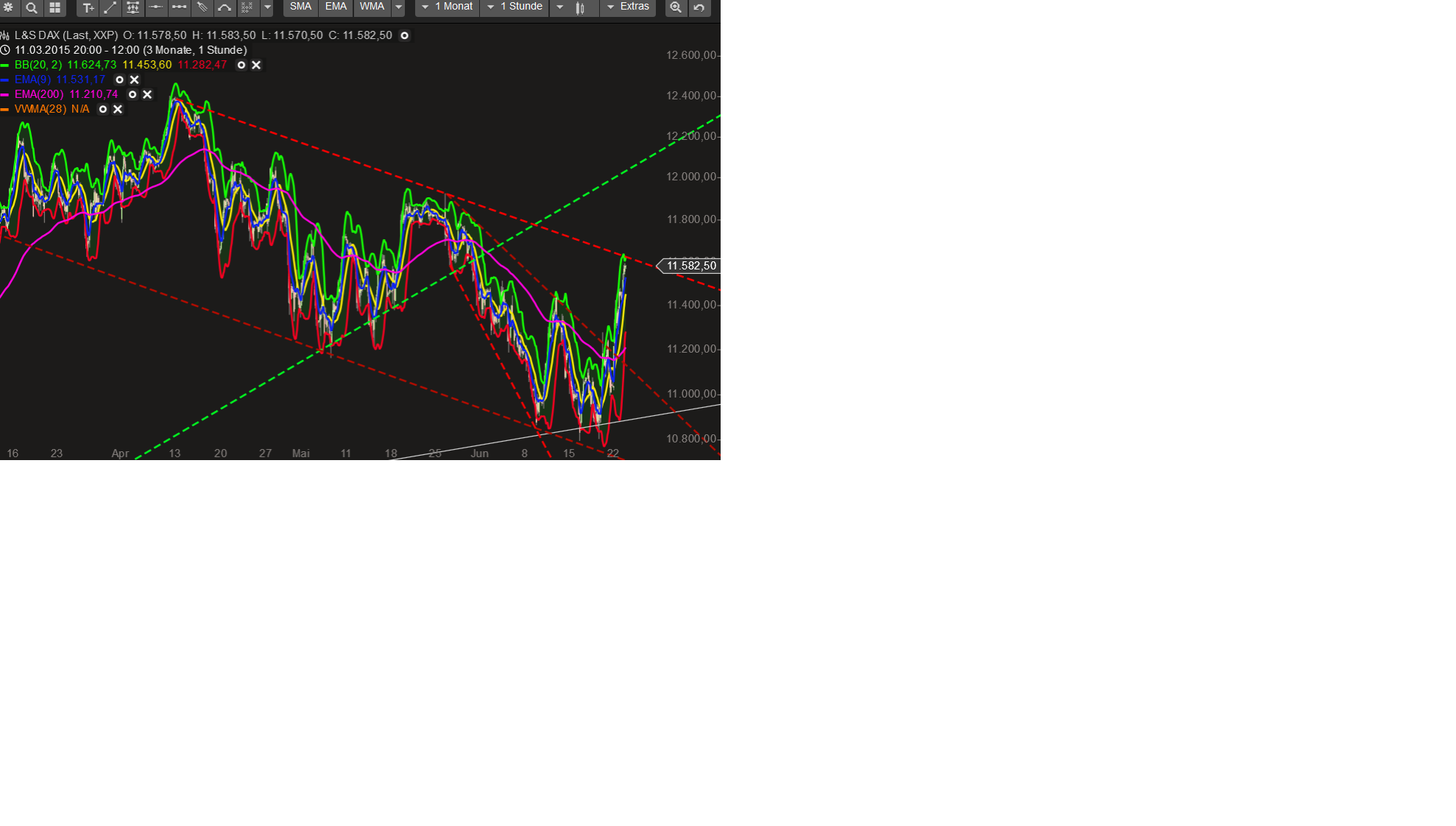Open the 1 Monat time range dropdown
This screenshot has height=826, width=1456.
click(448, 7)
